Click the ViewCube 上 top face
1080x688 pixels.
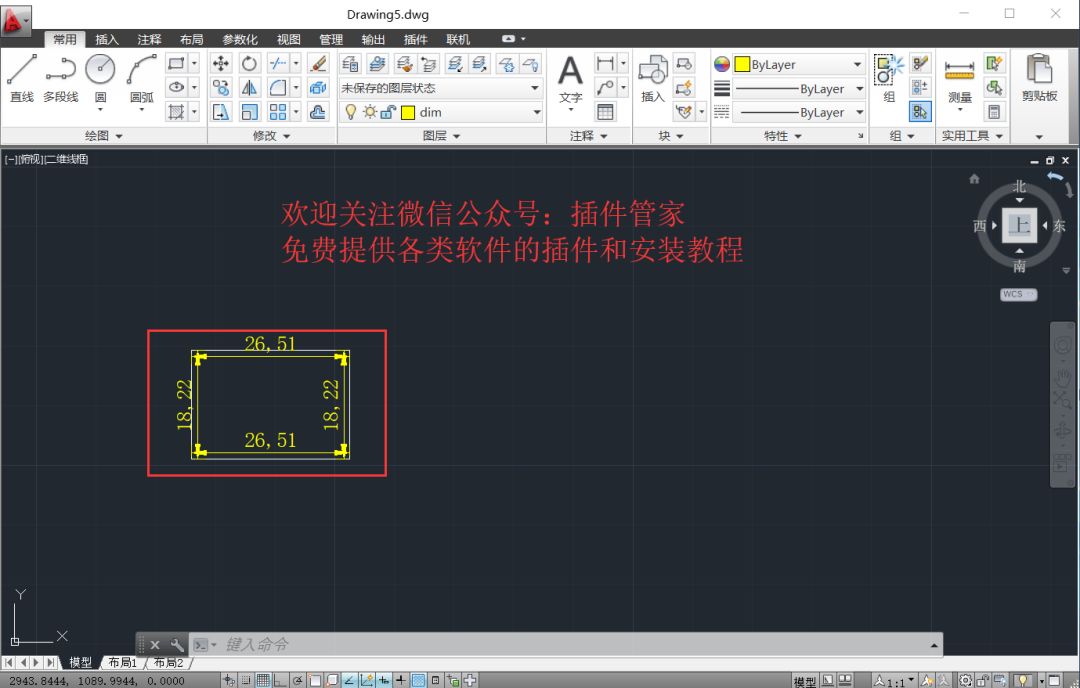click(1019, 225)
